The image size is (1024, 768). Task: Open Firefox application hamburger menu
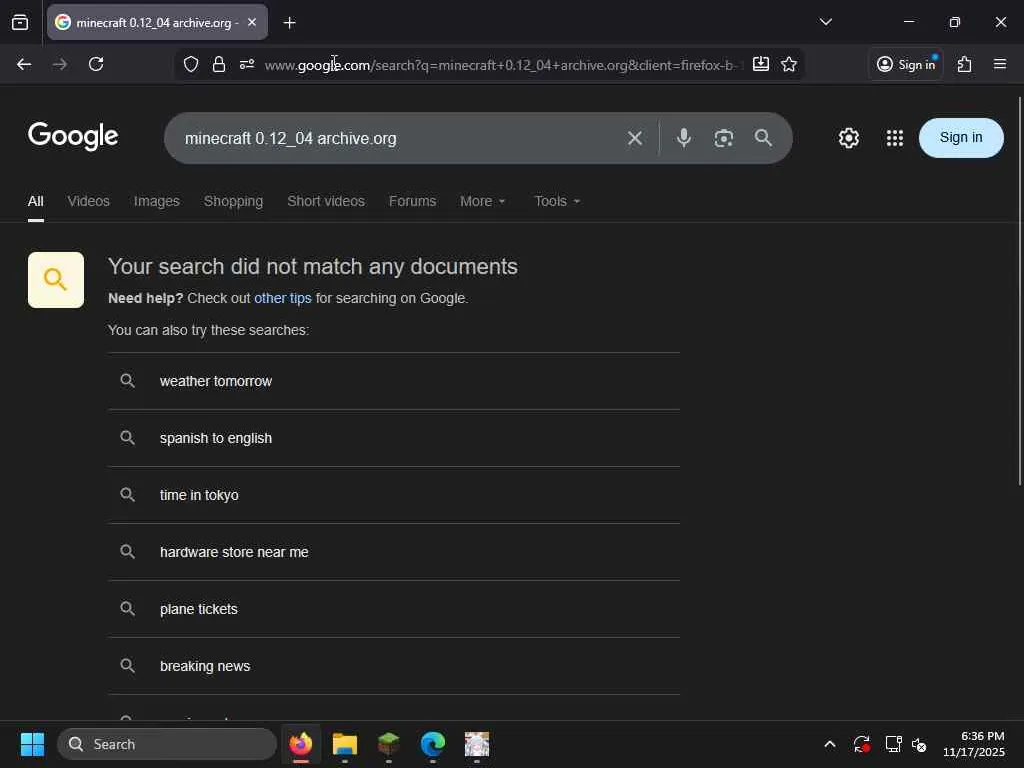[x=1000, y=64]
